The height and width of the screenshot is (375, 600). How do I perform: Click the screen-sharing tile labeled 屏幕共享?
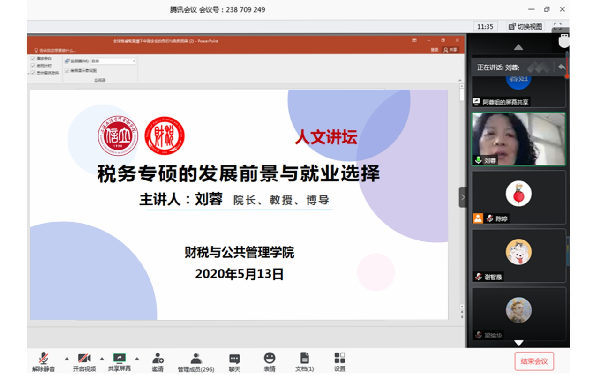click(518, 92)
